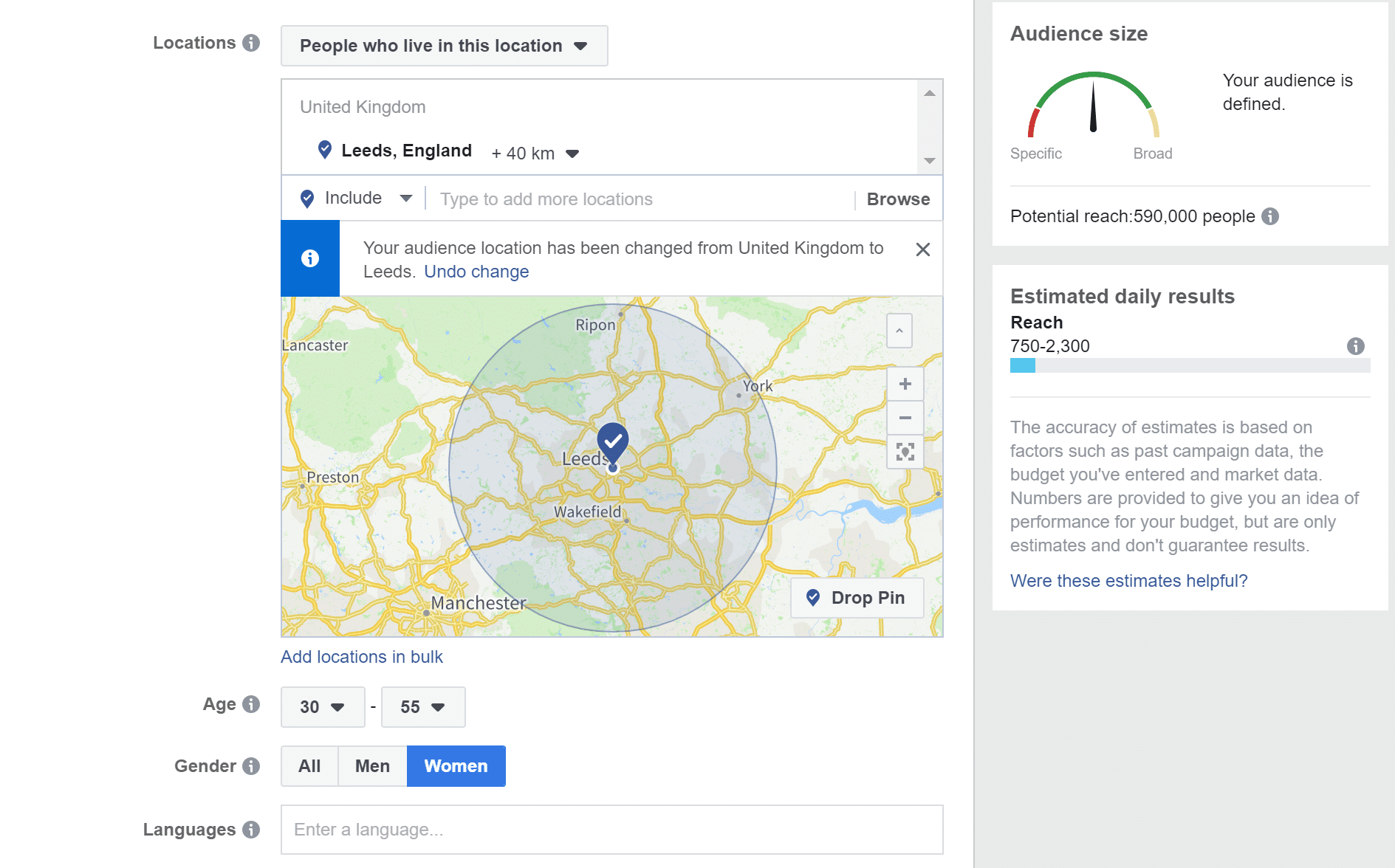Click the location list scroll down arrow
1395x868 pixels.
(x=930, y=161)
